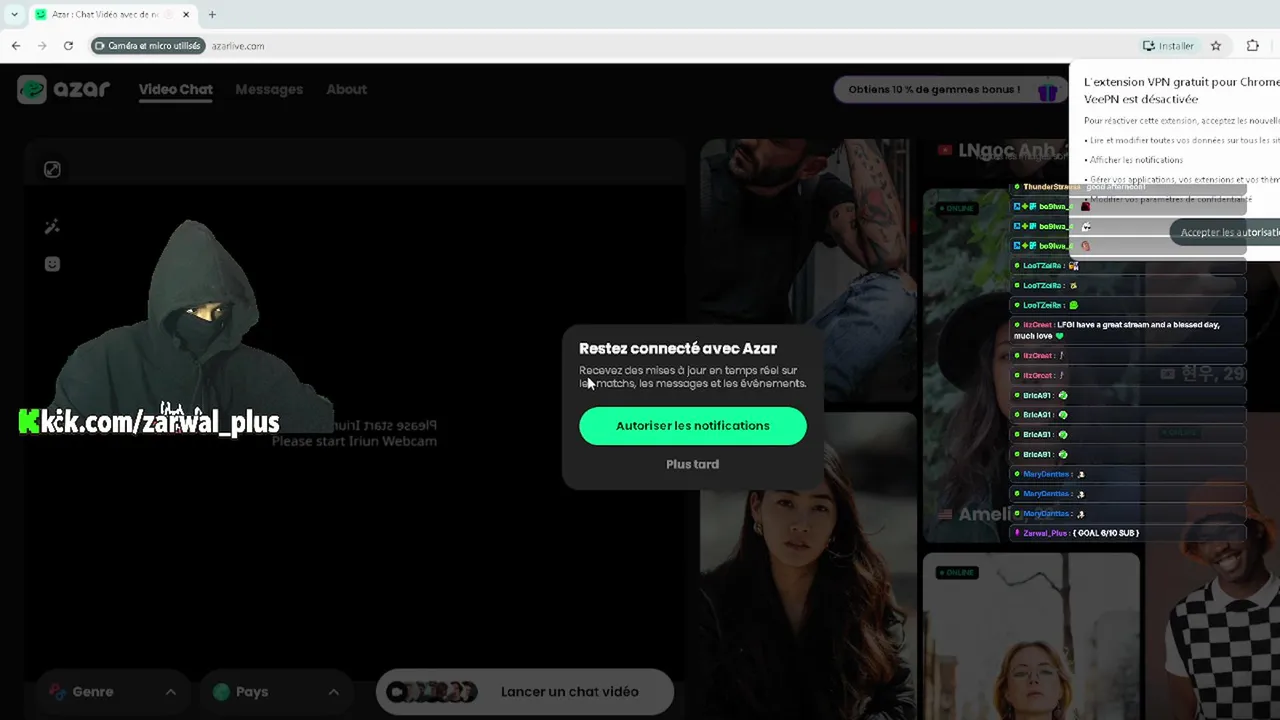The image size is (1280, 720).
Task: Bookmark this page with star icon
Action: pyautogui.click(x=1216, y=46)
